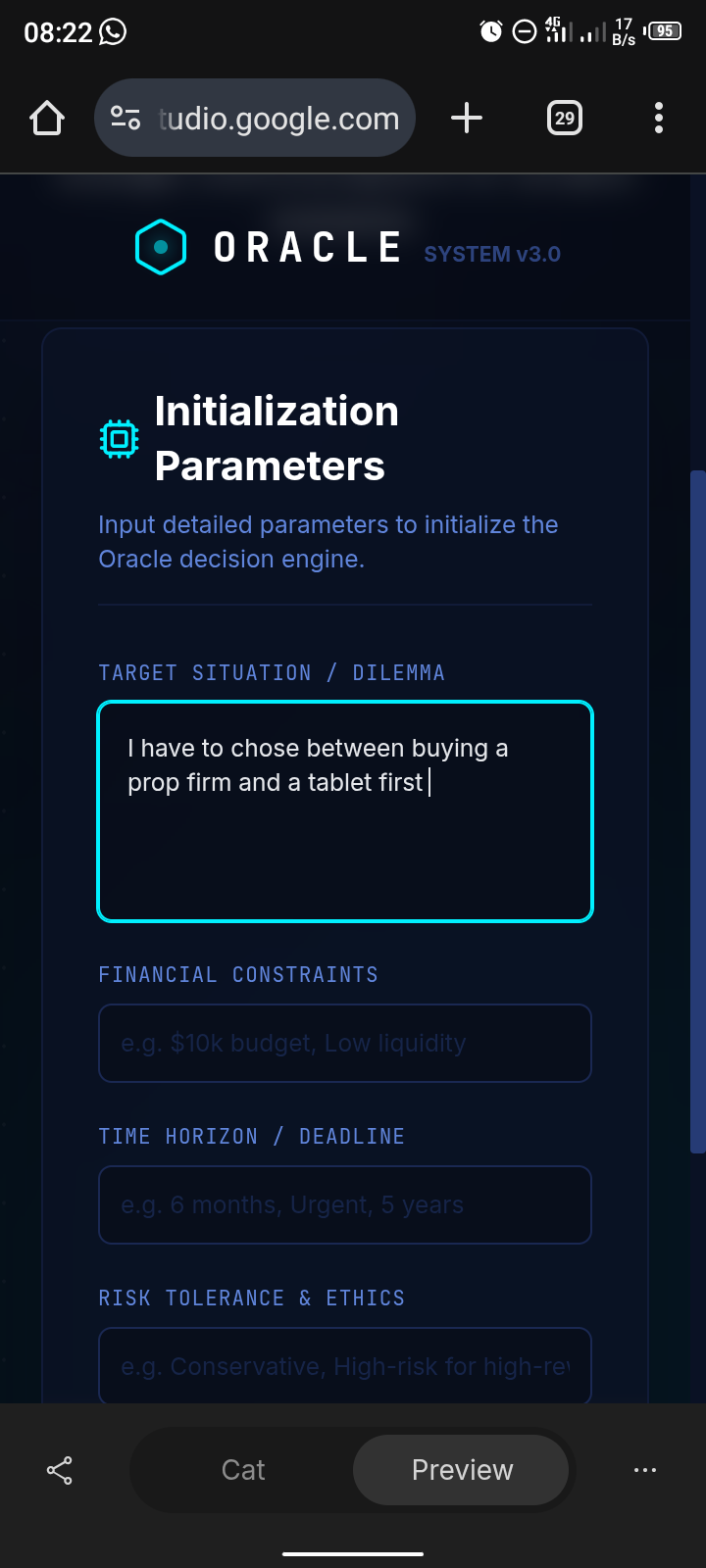Tap the browser home icon

click(x=47, y=119)
